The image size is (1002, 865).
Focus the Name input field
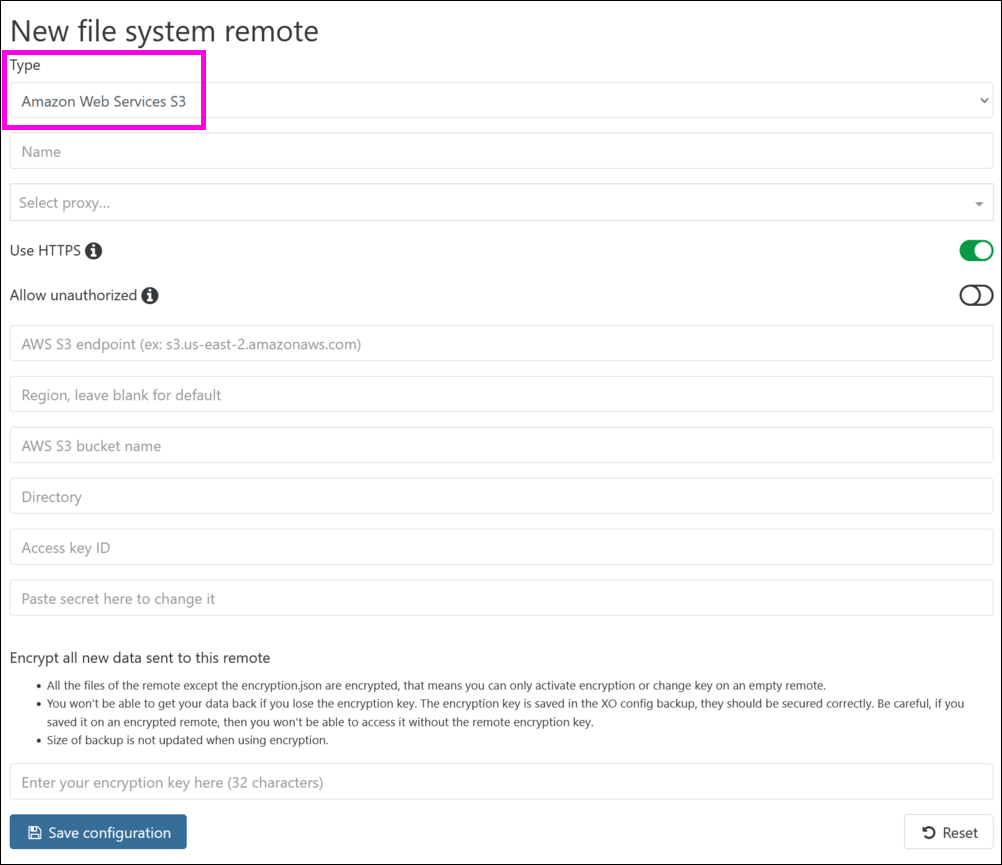[x=501, y=151]
